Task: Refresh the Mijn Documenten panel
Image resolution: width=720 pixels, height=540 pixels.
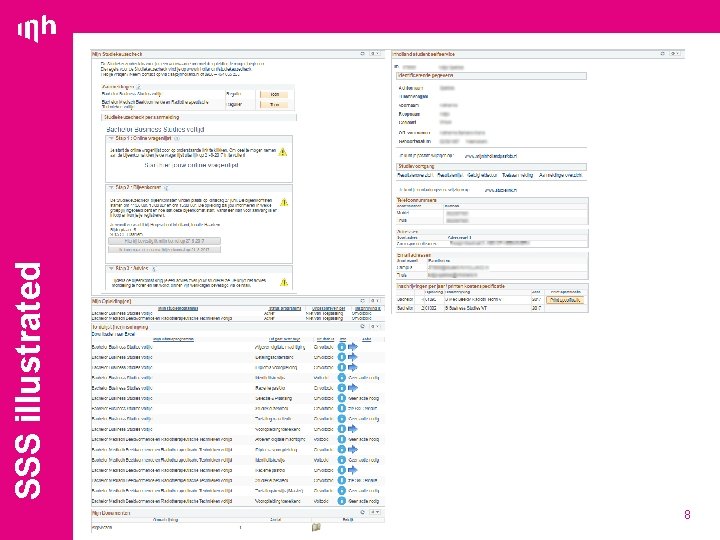Action: tap(362, 512)
